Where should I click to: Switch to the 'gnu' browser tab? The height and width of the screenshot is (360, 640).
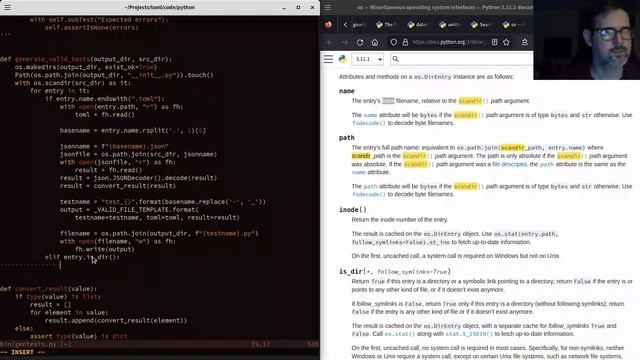358,25
